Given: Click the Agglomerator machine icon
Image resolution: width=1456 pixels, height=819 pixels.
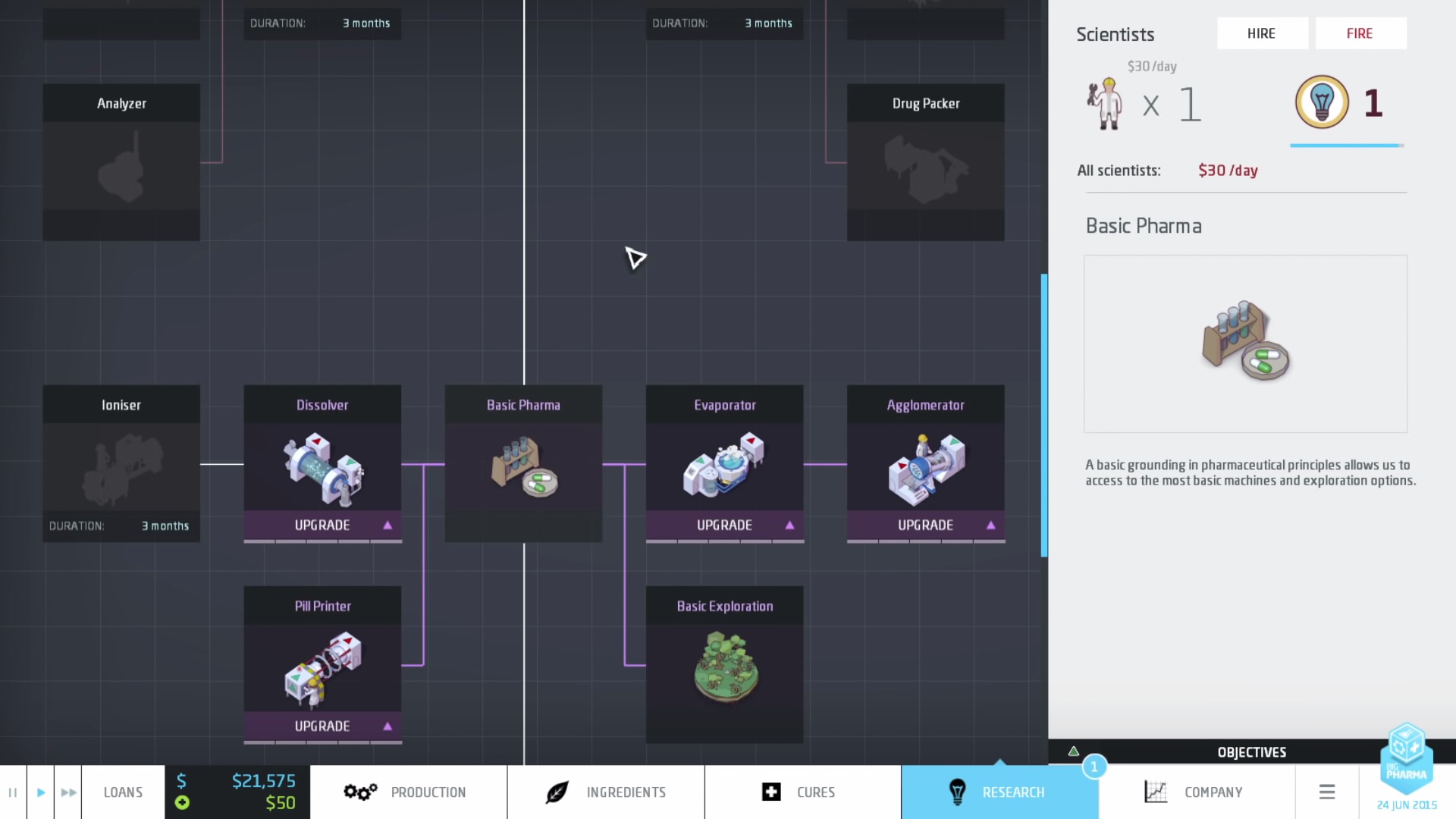Looking at the screenshot, I should (925, 468).
